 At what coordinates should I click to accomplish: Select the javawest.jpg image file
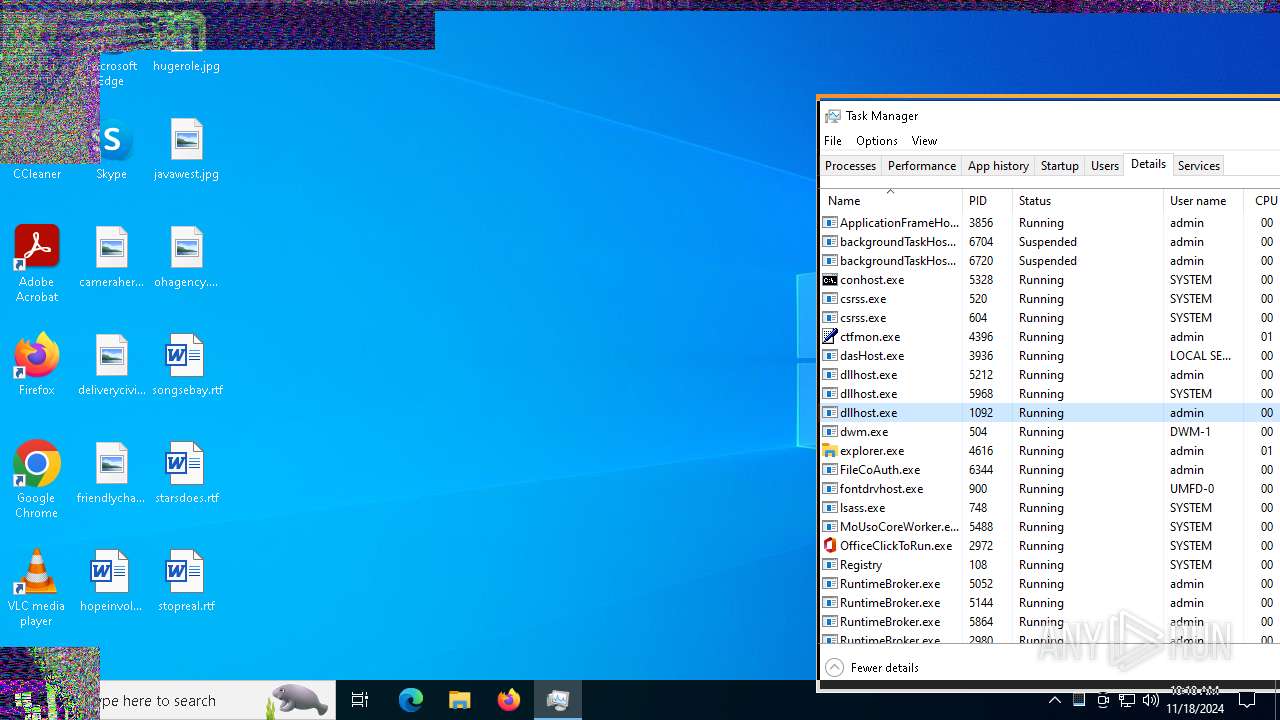(x=186, y=150)
